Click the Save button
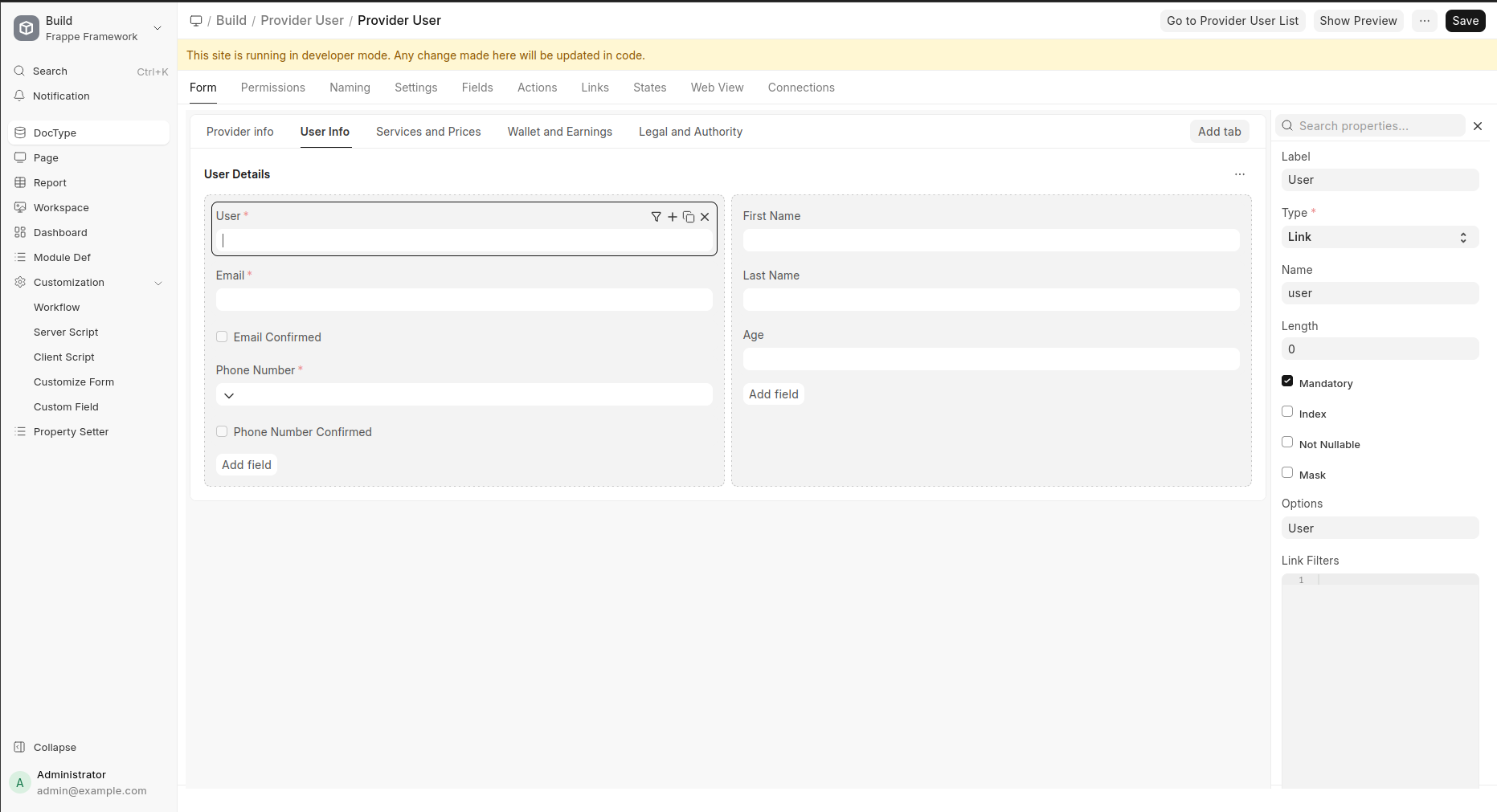The width and height of the screenshot is (1497, 812). click(1465, 21)
